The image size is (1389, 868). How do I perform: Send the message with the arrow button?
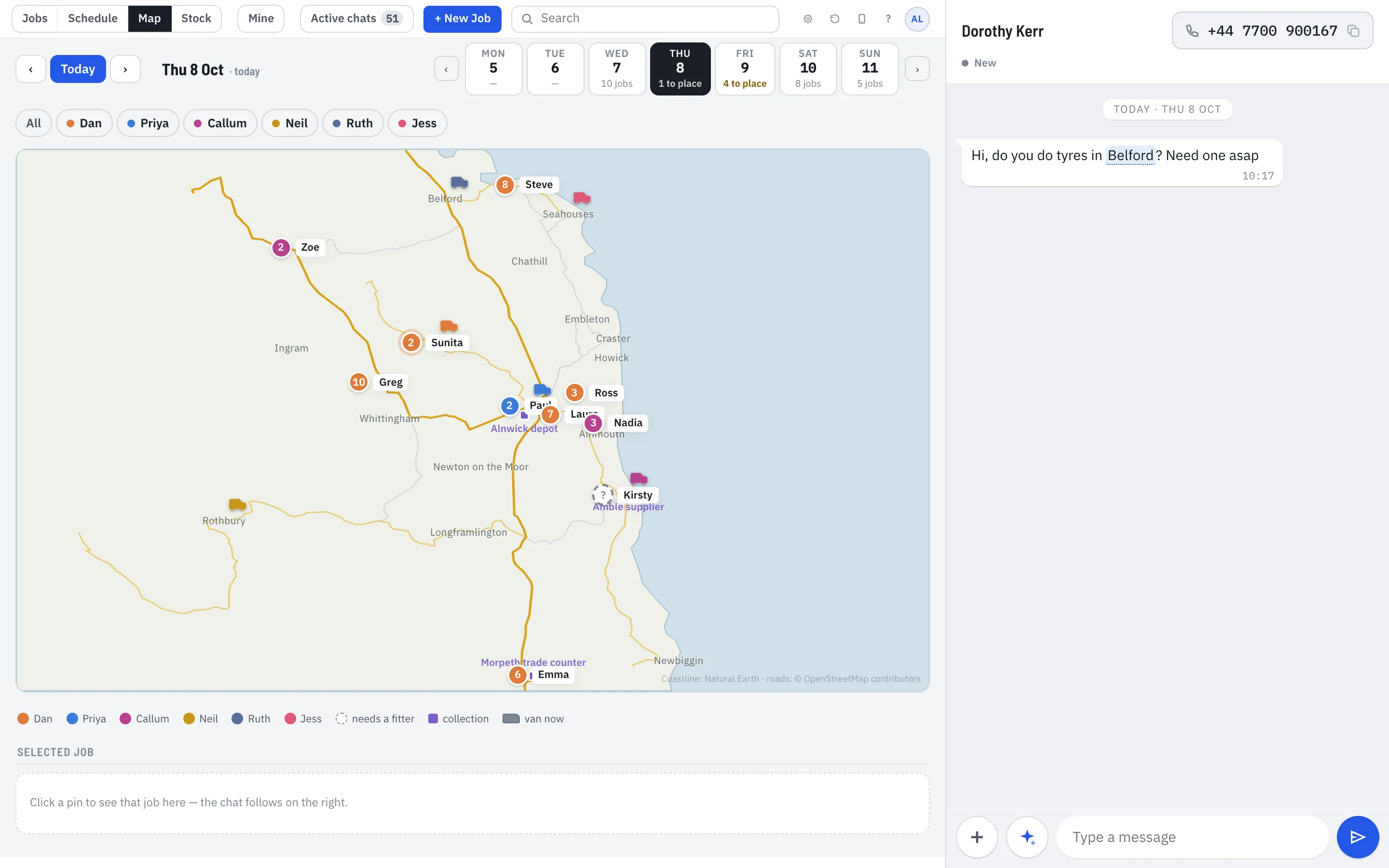coord(1358,837)
